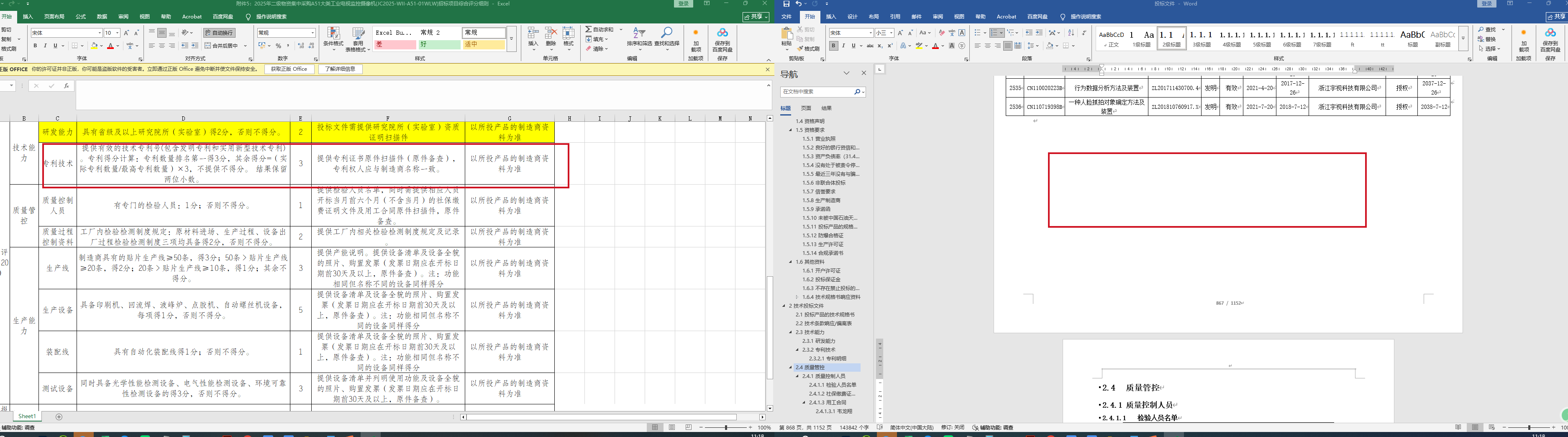Collapse the 1.5 资格要求 heading in navigation
1568x437 pixels.
pos(791,130)
